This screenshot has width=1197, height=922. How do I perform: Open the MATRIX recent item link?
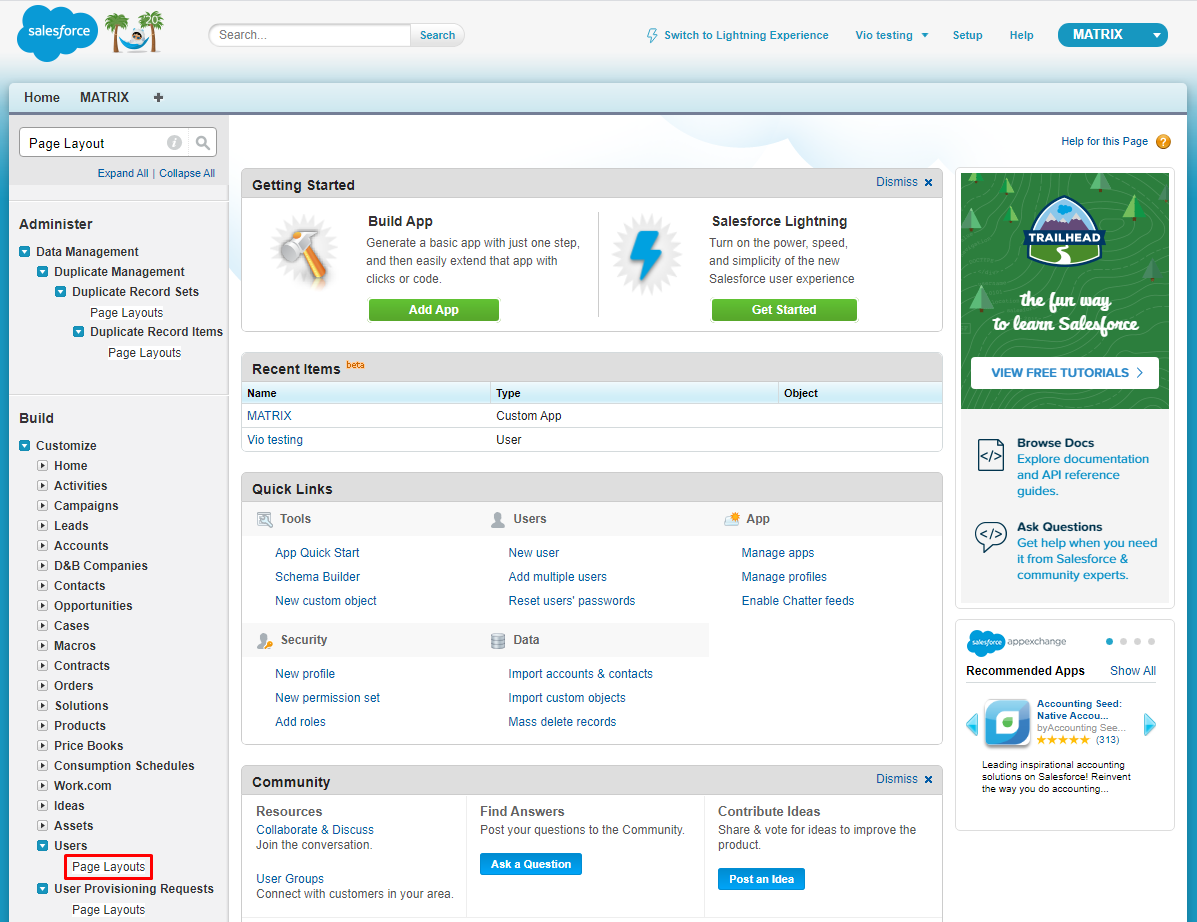pos(269,416)
